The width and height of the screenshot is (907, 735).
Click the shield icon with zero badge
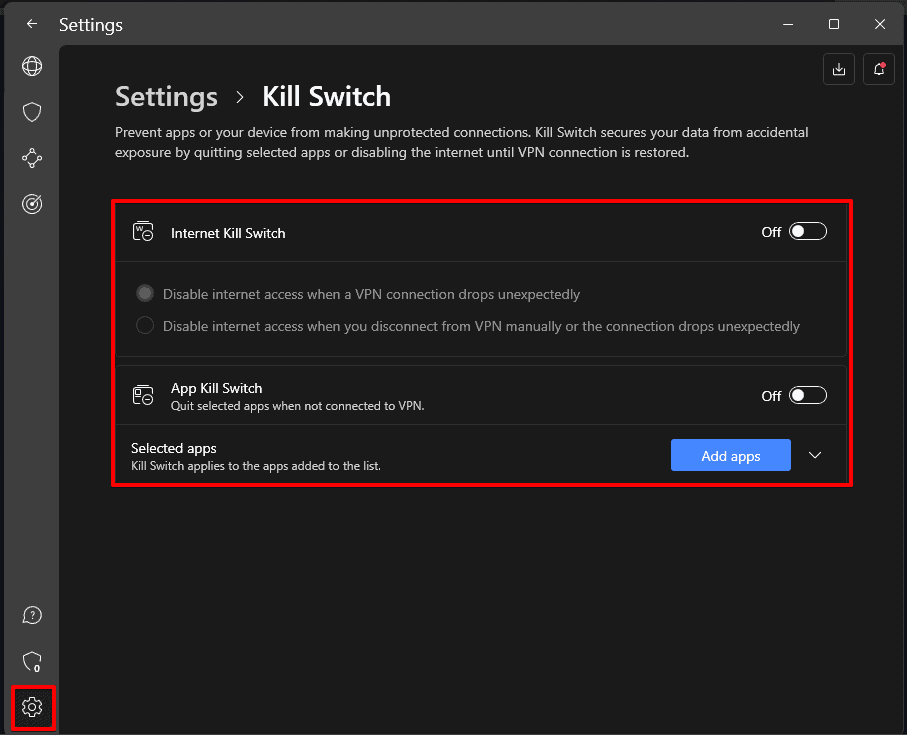pyautogui.click(x=32, y=661)
